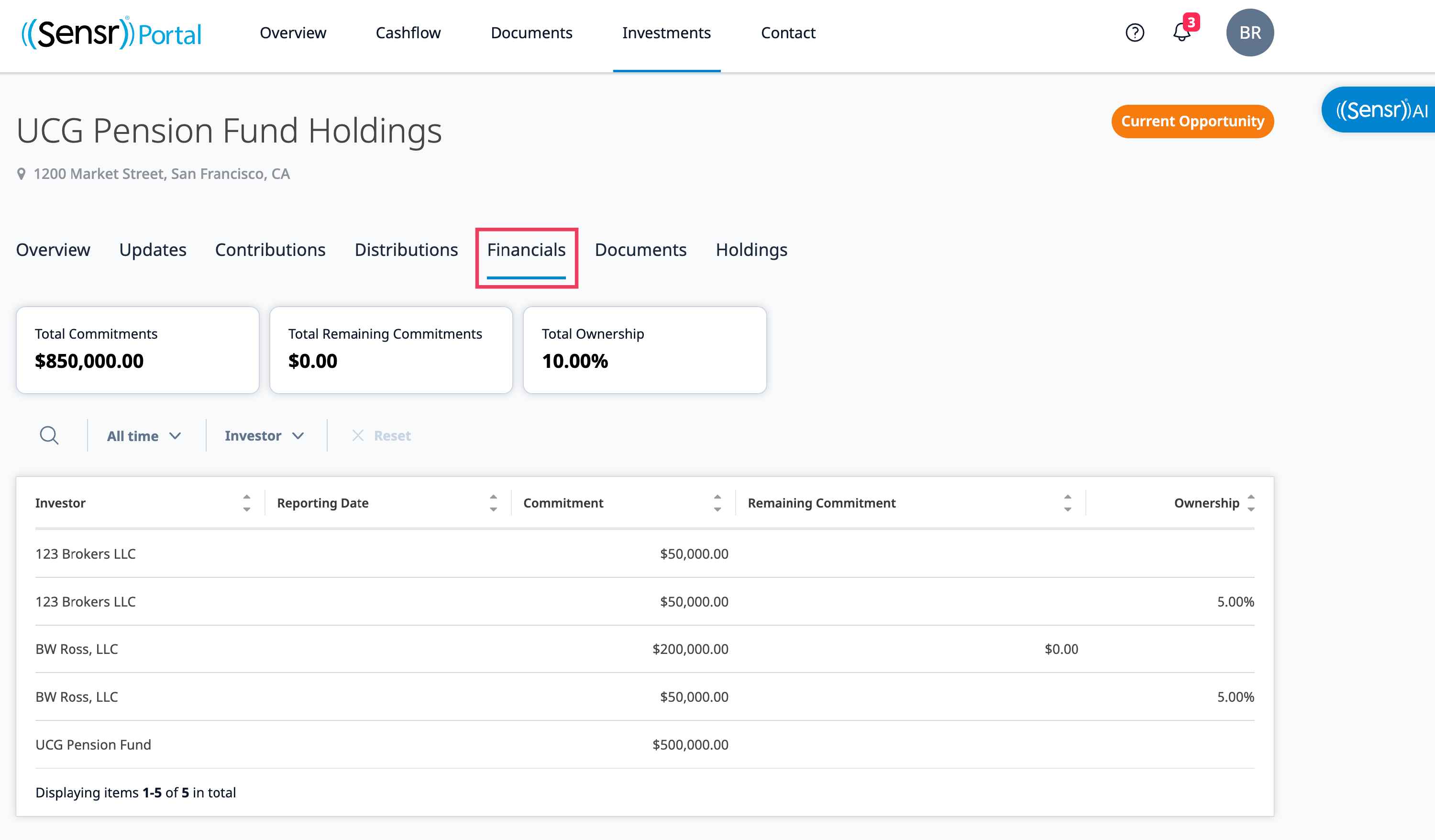The image size is (1435, 840).
Task: Sort by Reporting Date column arrows
Action: coord(493,503)
